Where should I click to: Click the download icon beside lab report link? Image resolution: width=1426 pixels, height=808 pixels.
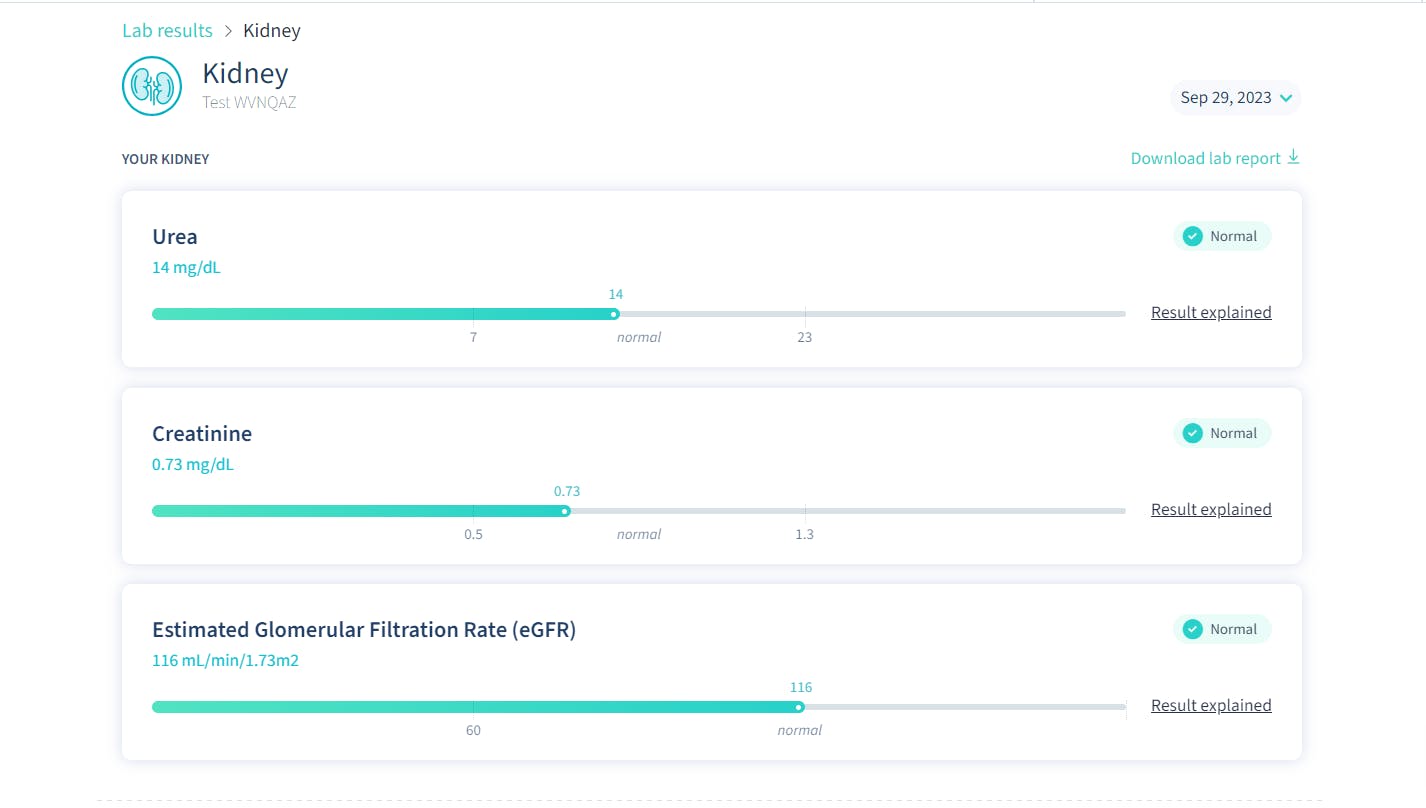coord(1294,157)
